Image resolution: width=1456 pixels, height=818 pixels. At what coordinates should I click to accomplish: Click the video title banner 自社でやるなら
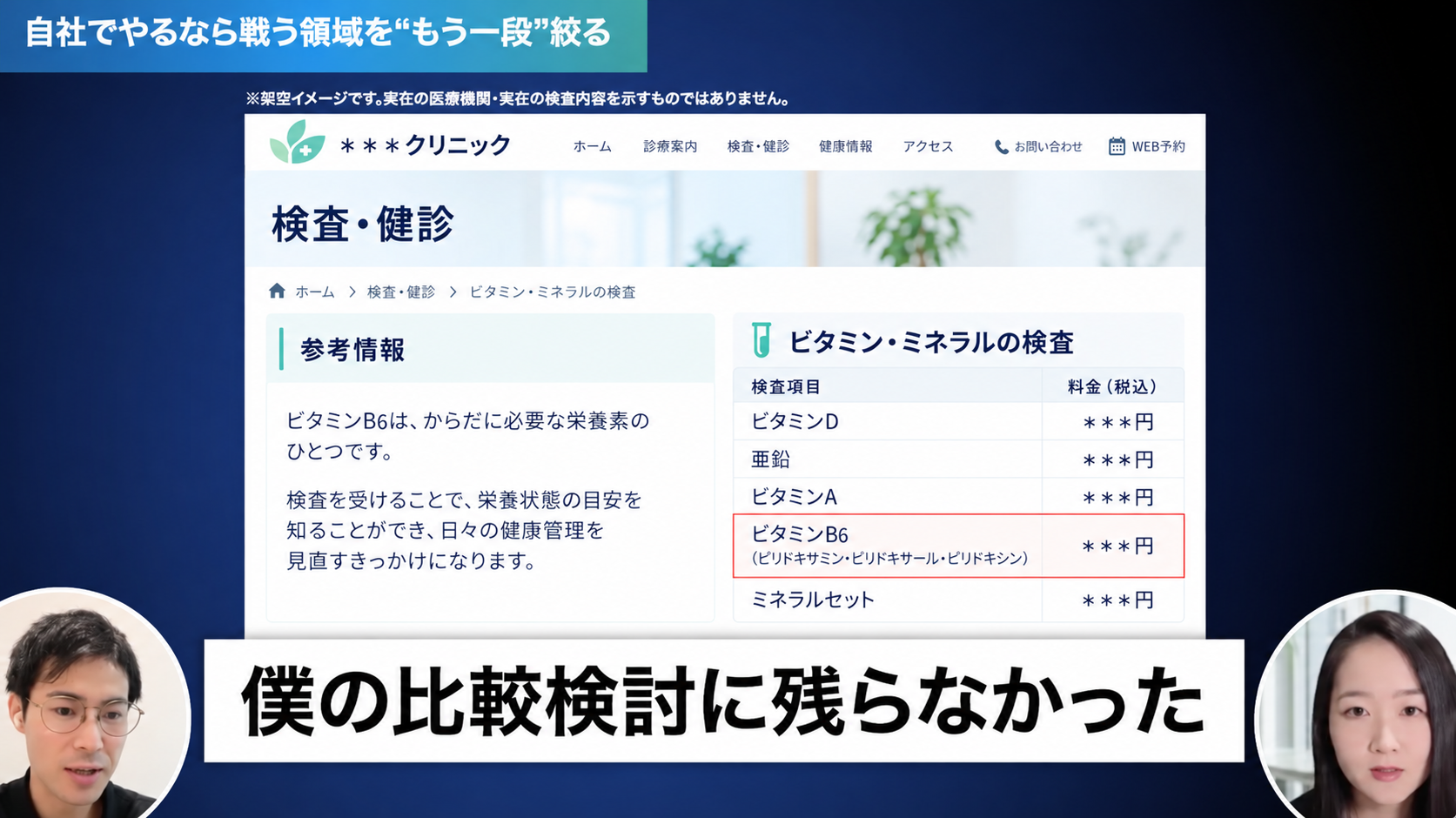click(x=323, y=34)
